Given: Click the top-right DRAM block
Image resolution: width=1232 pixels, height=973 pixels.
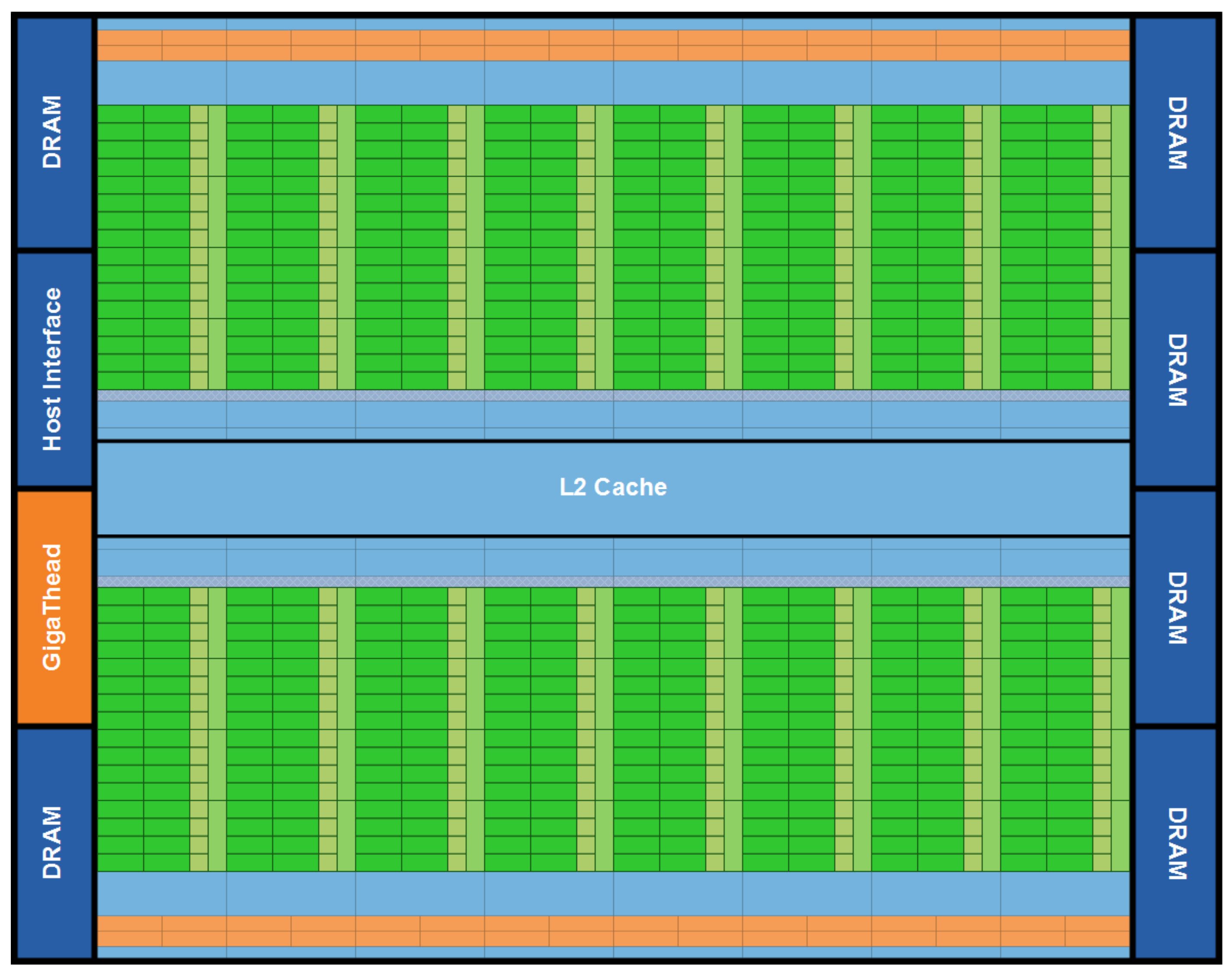Looking at the screenshot, I should click(1176, 133).
